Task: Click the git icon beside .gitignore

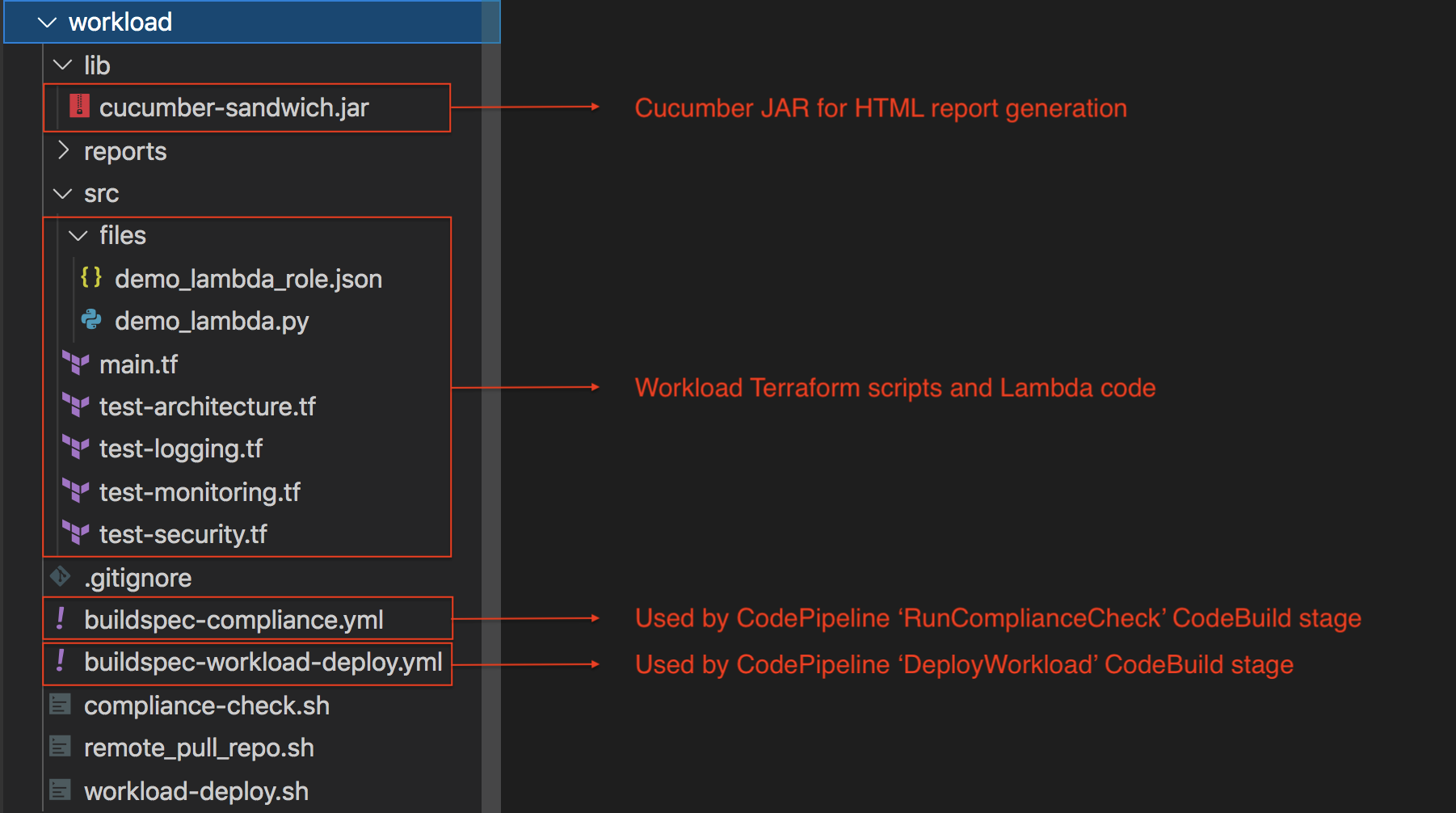Action: 61,577
